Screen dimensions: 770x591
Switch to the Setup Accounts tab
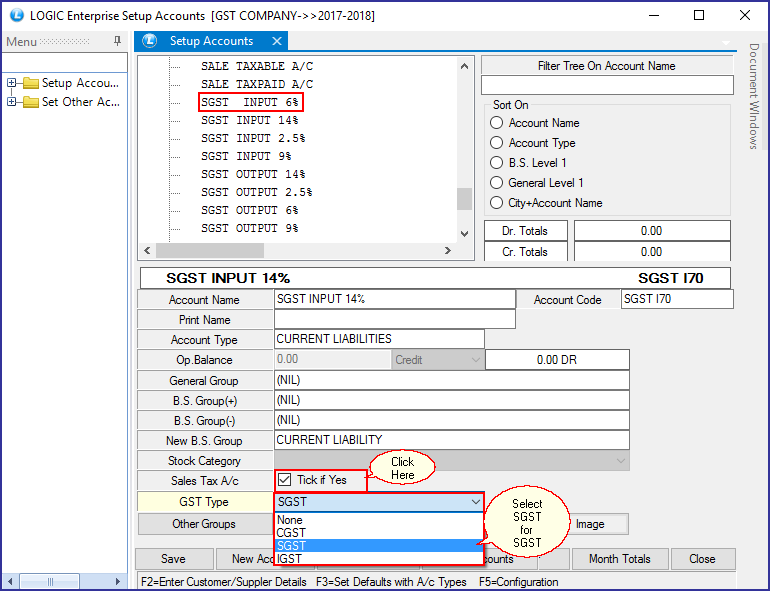pos(211,41)
